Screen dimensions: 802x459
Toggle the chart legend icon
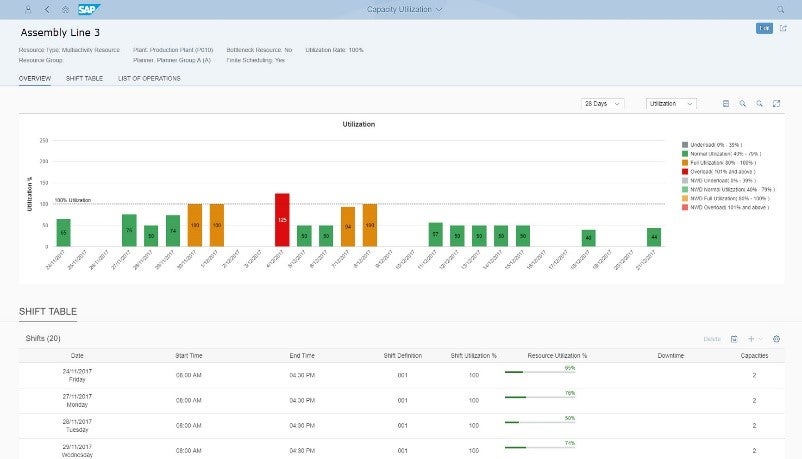click(726, 103)
